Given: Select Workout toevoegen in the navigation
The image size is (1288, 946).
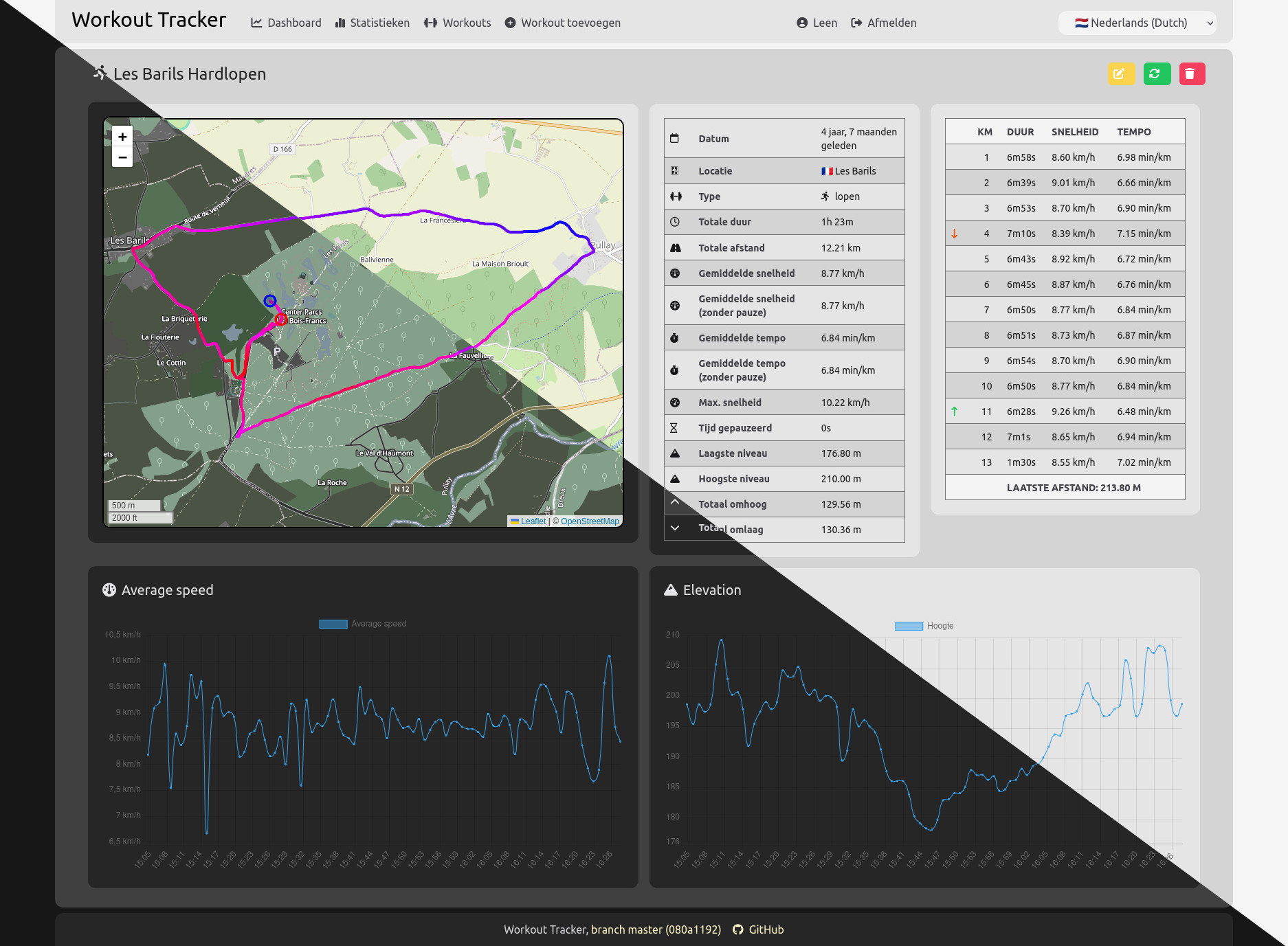Looking at the screenshot, I should [562, 23].
